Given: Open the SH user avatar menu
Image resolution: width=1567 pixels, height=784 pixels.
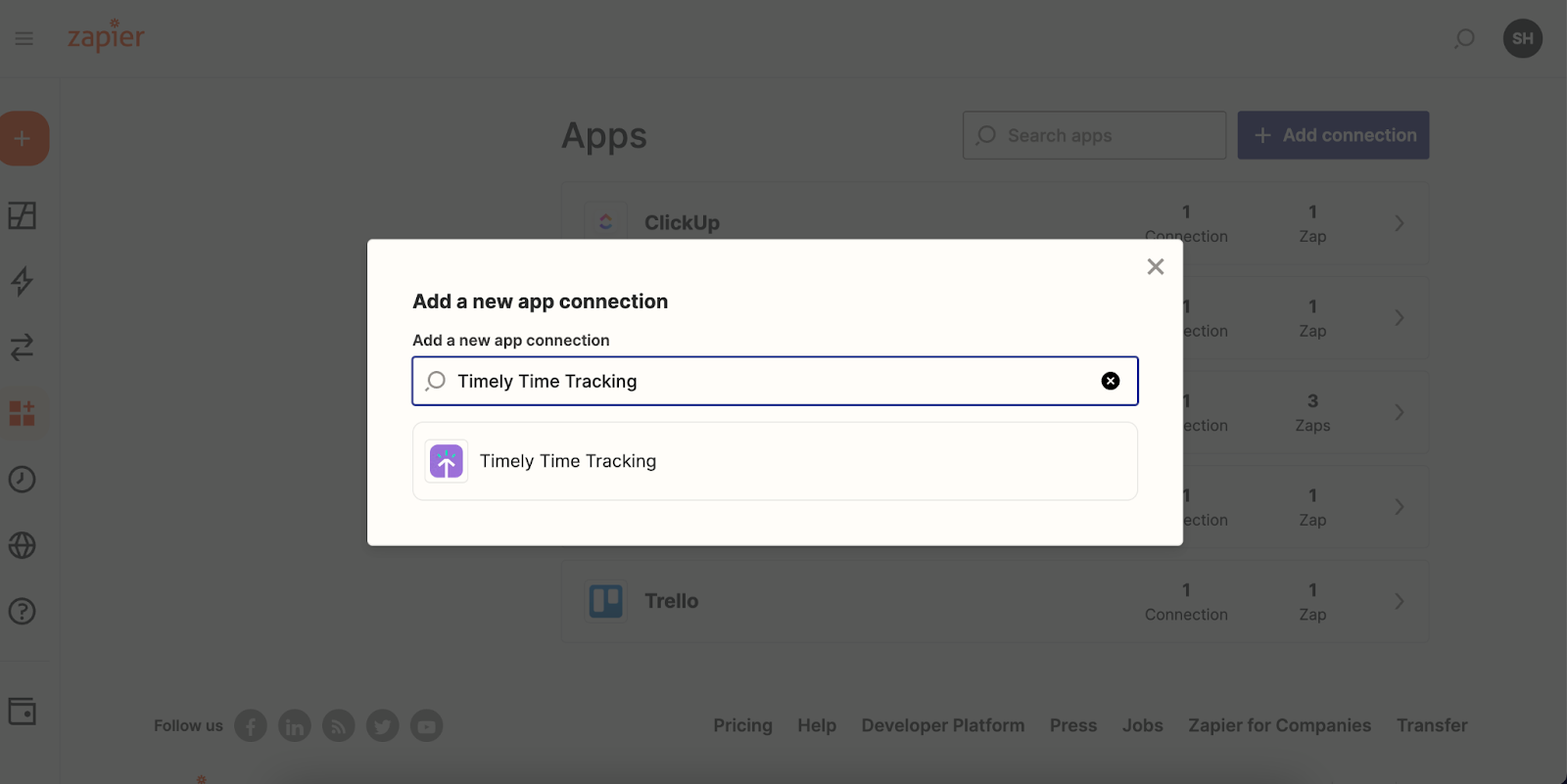Looking at the screenshot, I should (x=1523, y=38).
